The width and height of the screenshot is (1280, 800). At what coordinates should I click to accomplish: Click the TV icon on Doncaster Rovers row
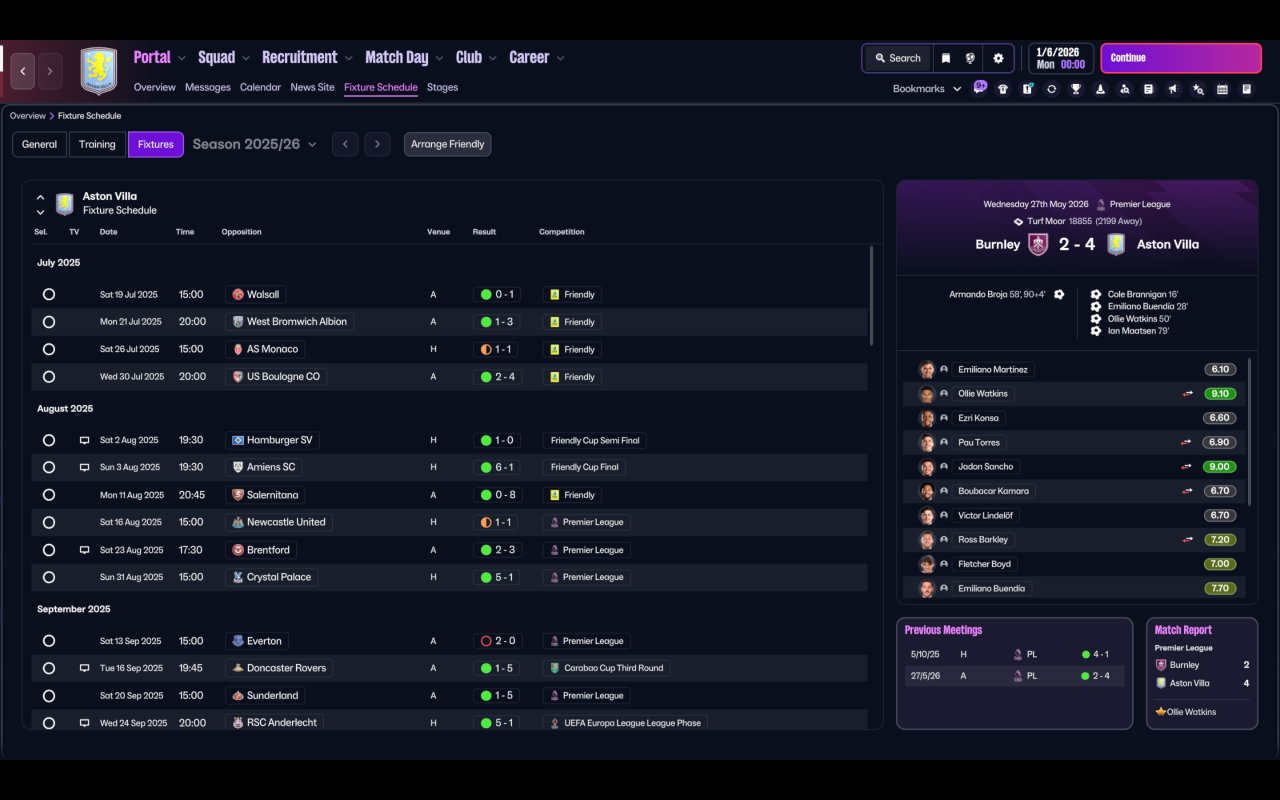pyautogui.click(x=84, y=668)
